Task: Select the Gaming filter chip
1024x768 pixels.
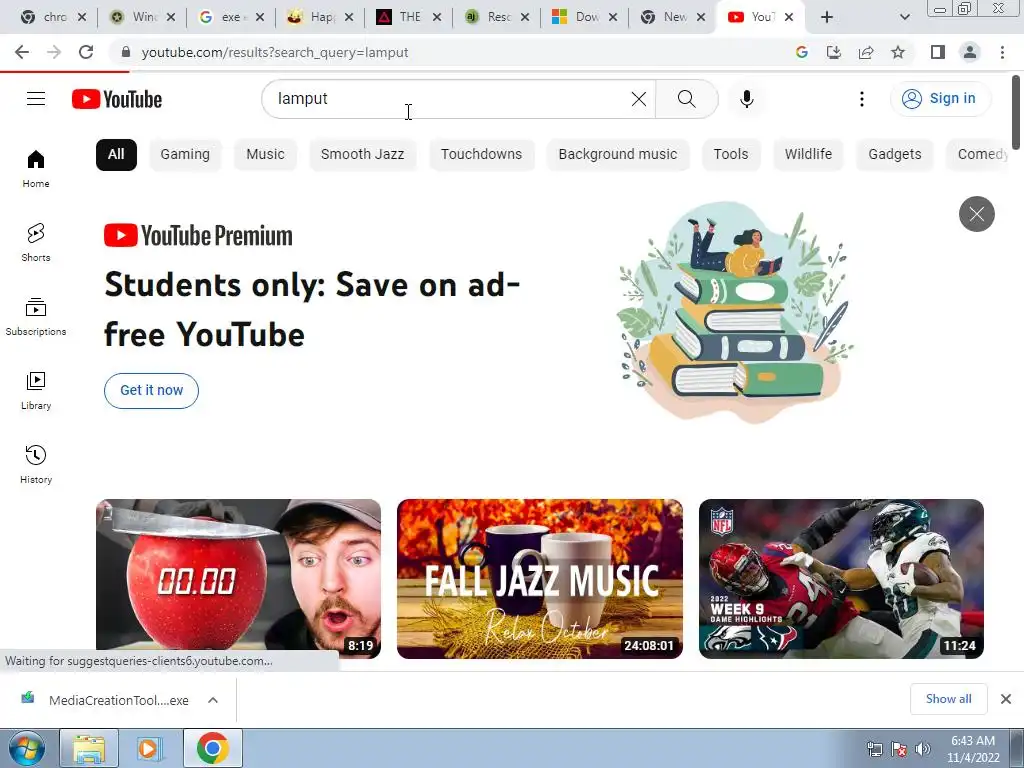Action: (185, 155)
